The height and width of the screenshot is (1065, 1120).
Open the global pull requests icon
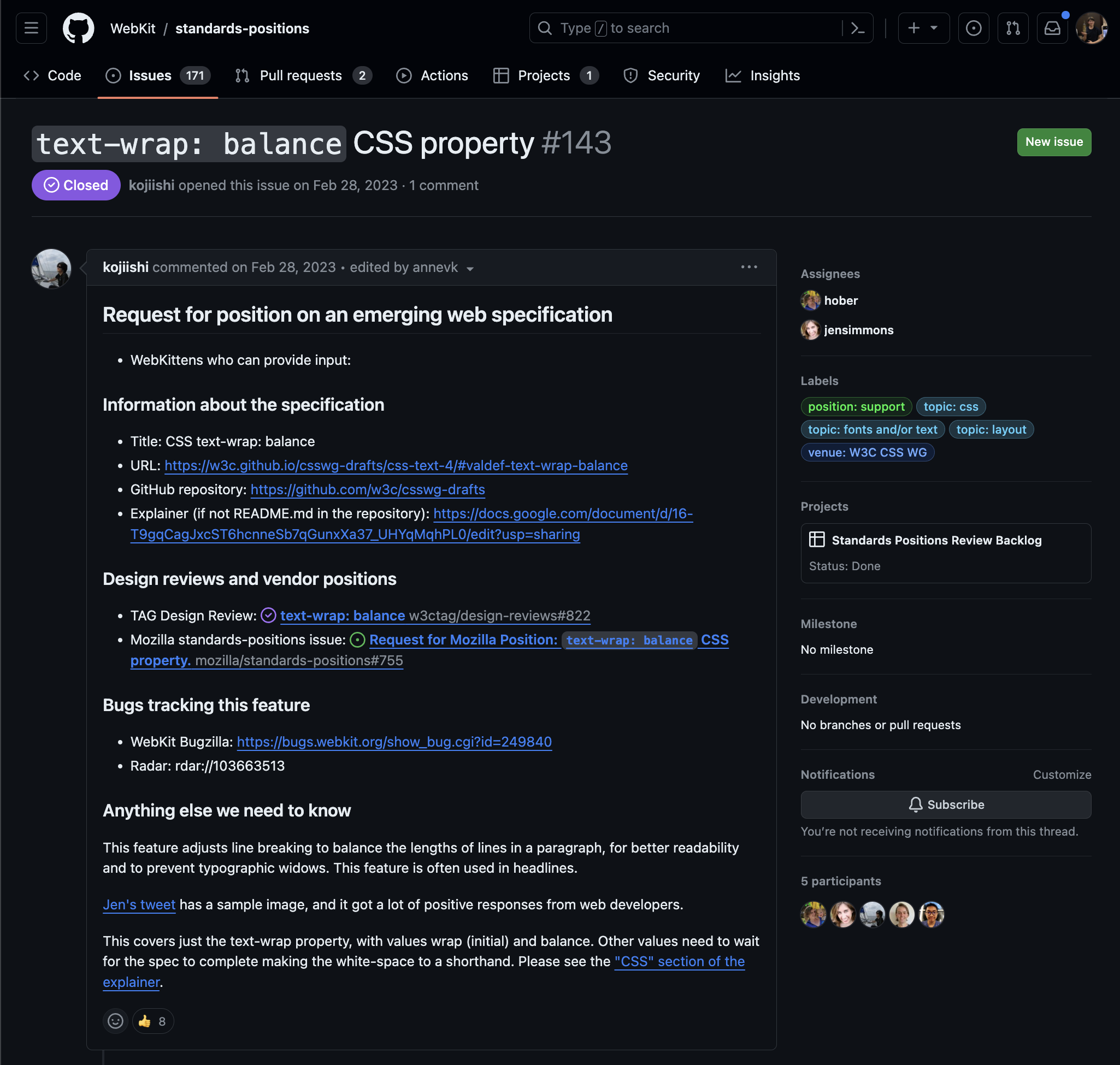point(1013,28)
